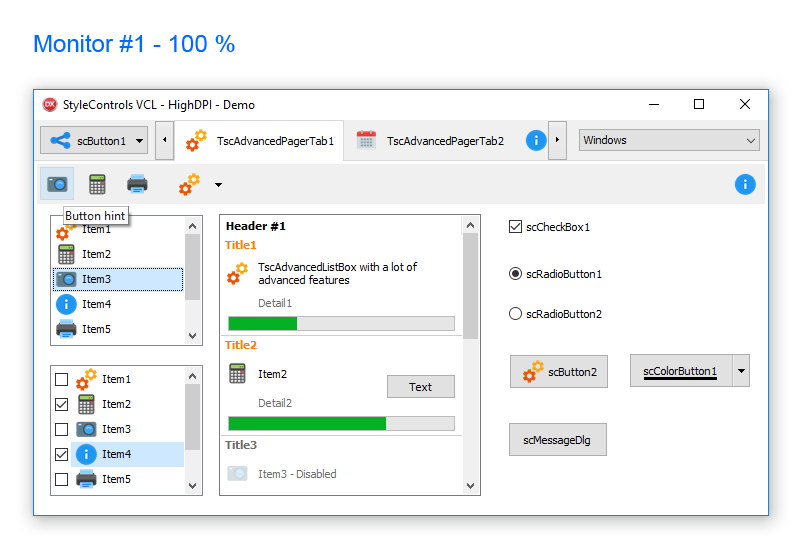Open dropdown arrow beside toolbar gears icon
The height and width of the screenshot is (550, 810).
pos(219,185)
